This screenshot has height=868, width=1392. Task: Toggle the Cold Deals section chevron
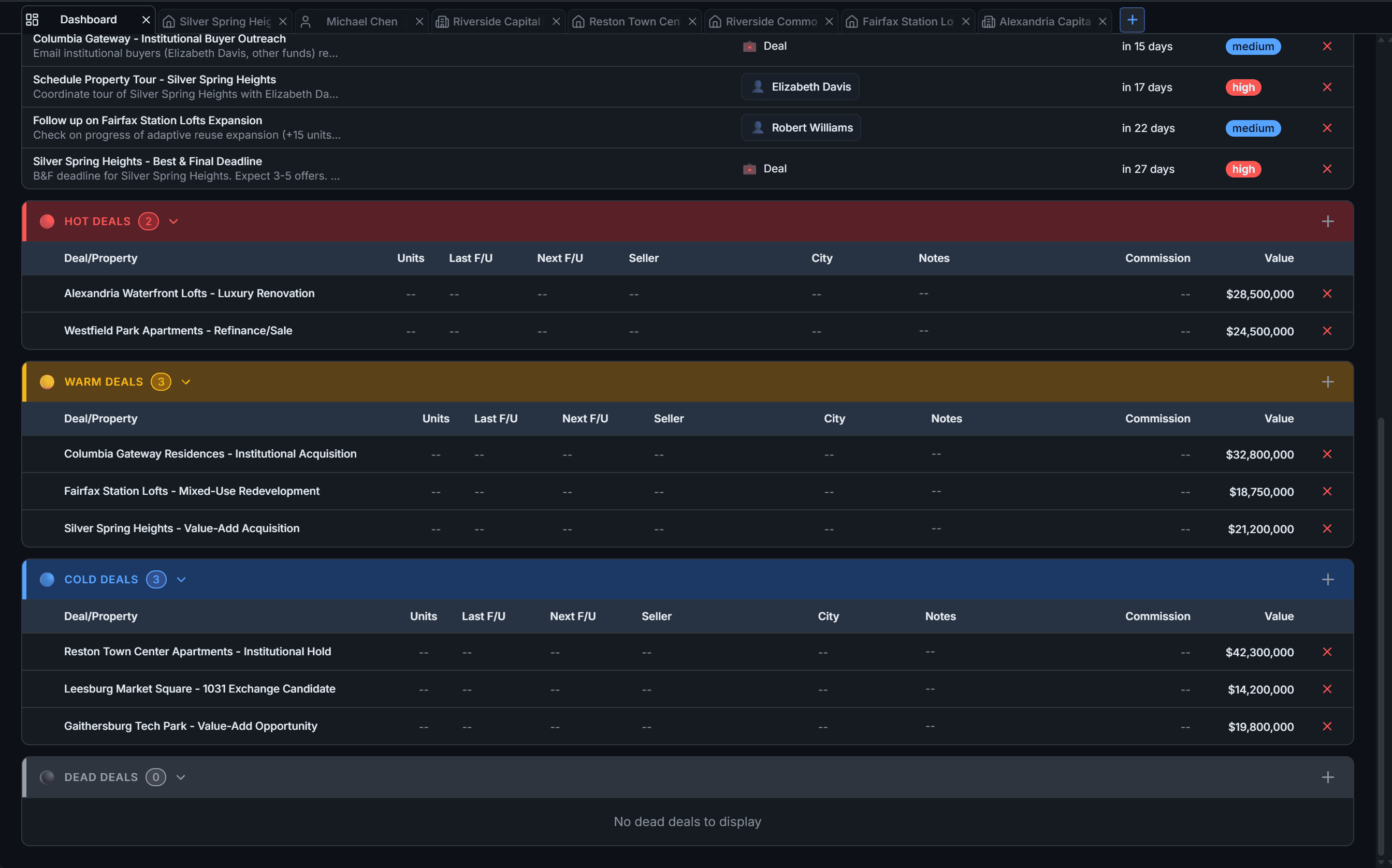coord(181,580)
